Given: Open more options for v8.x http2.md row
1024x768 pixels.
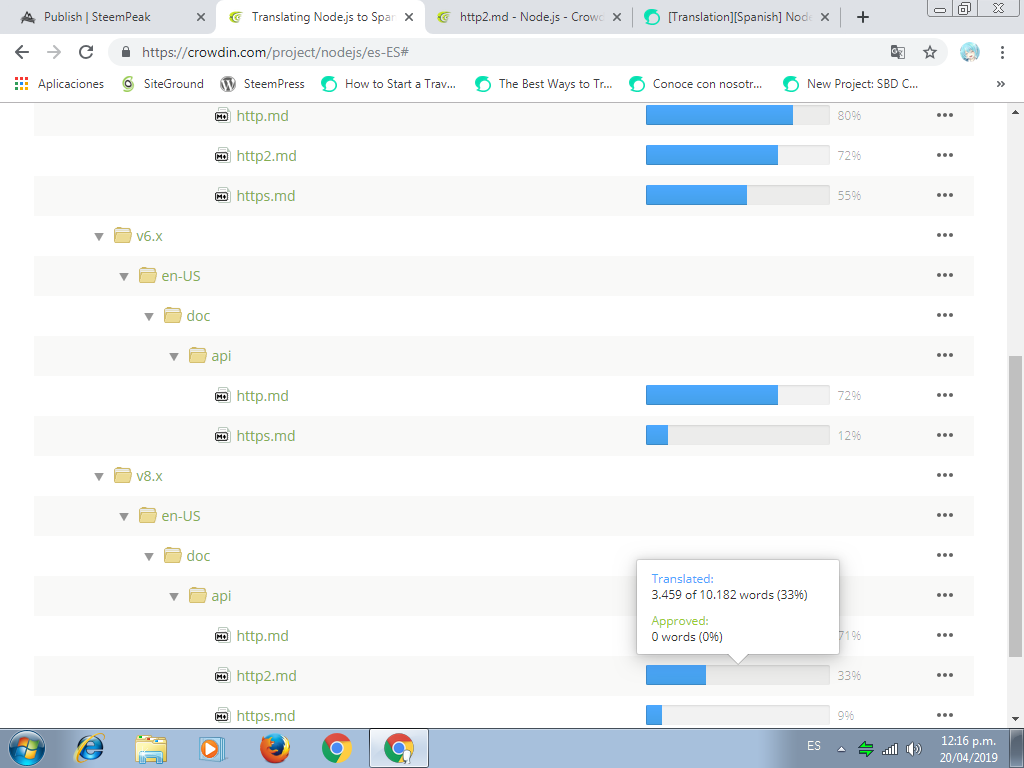Looking at the screenshot, I should (944, 676).
